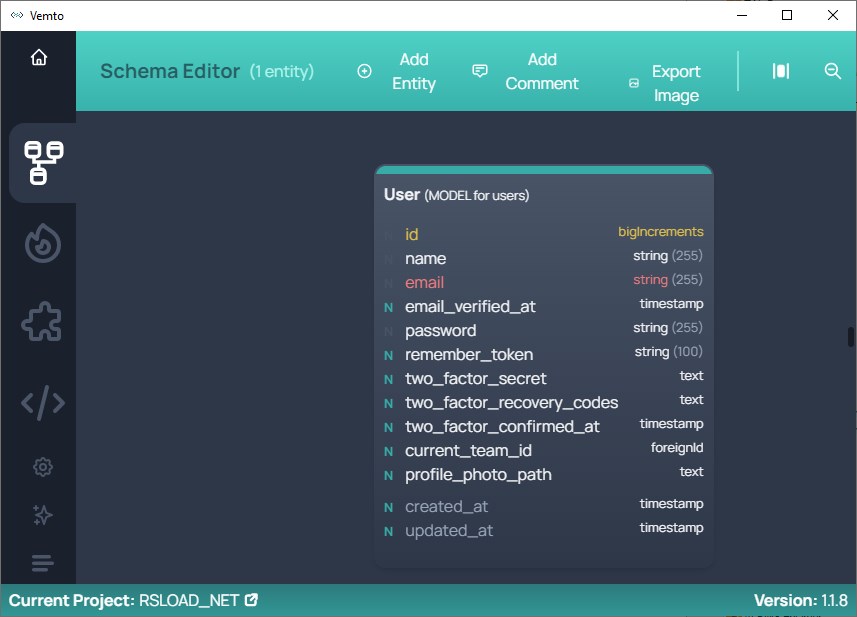Screen dimensions: 857x617
Task: Click the sparkle stars sidebar icon
Action: click(x=43, y=515)
